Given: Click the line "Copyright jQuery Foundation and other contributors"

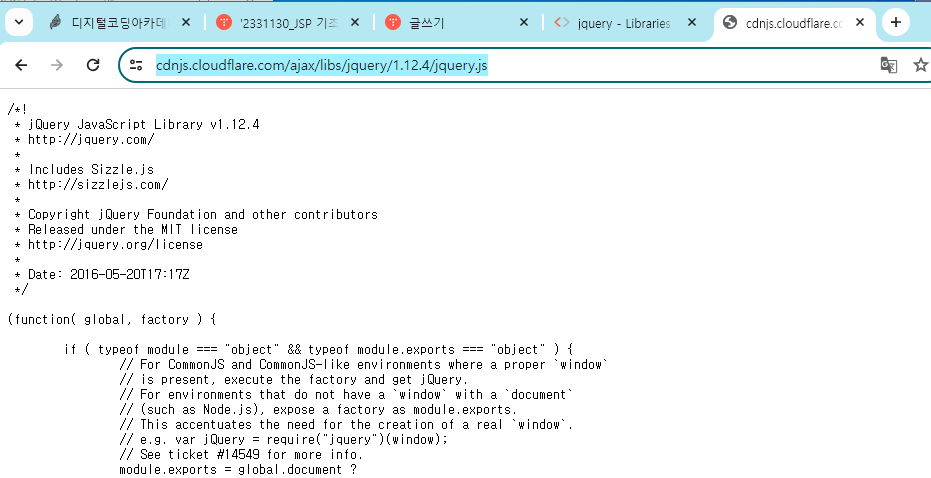Looking at the screenshot, I should 202,214.
